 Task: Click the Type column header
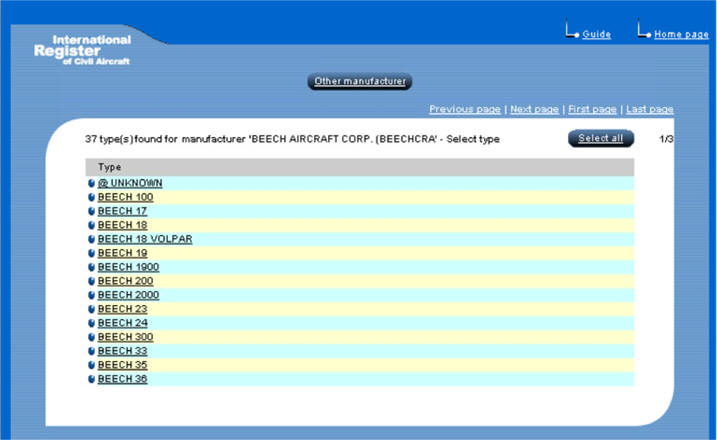click(x=359, y=167)
